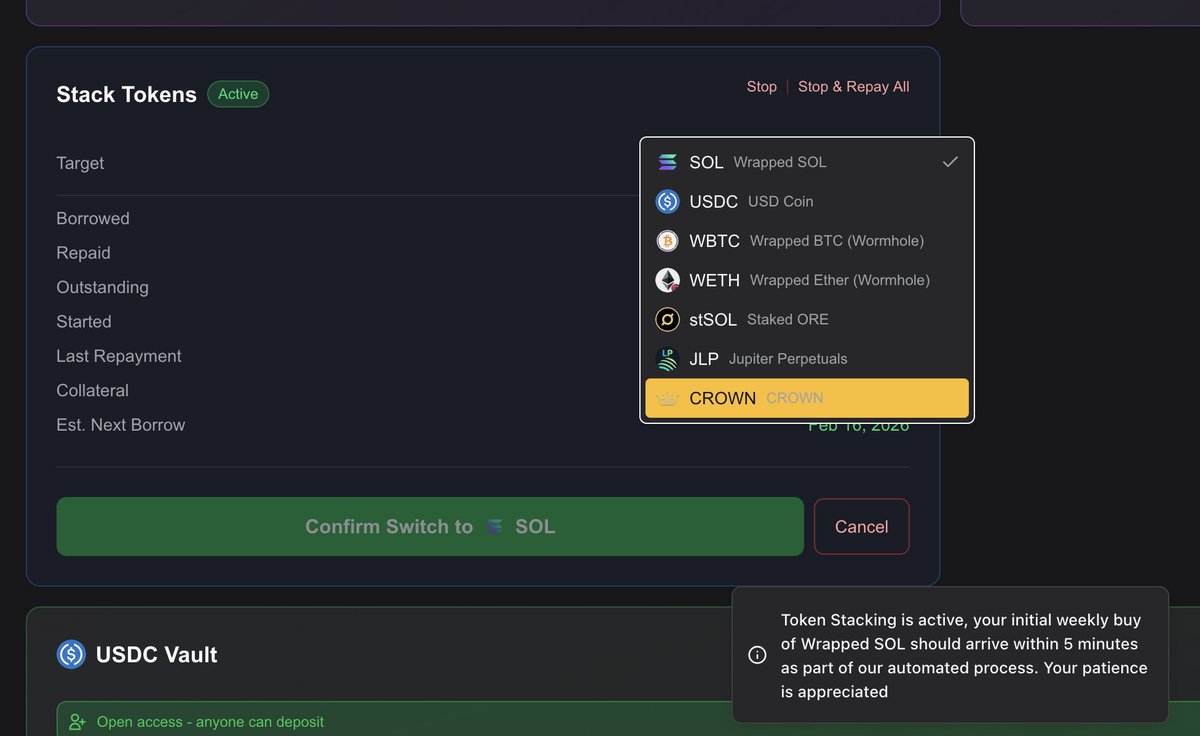Click the Outstanding row label

(102, 287)
